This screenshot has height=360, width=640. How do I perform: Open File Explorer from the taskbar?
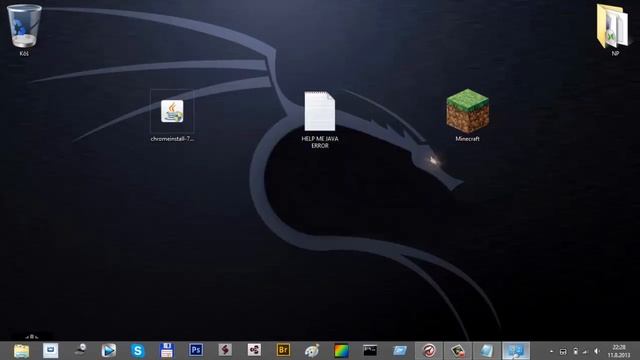(x=21, y=351)
